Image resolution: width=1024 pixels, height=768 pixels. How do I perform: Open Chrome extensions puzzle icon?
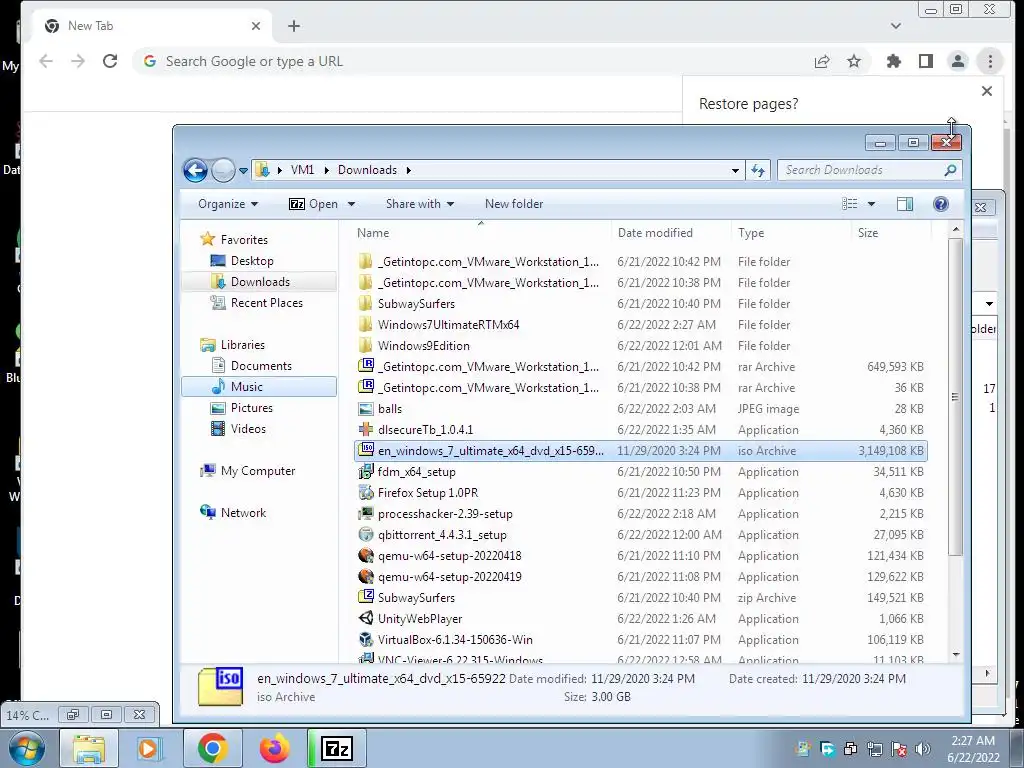(893, 61)
